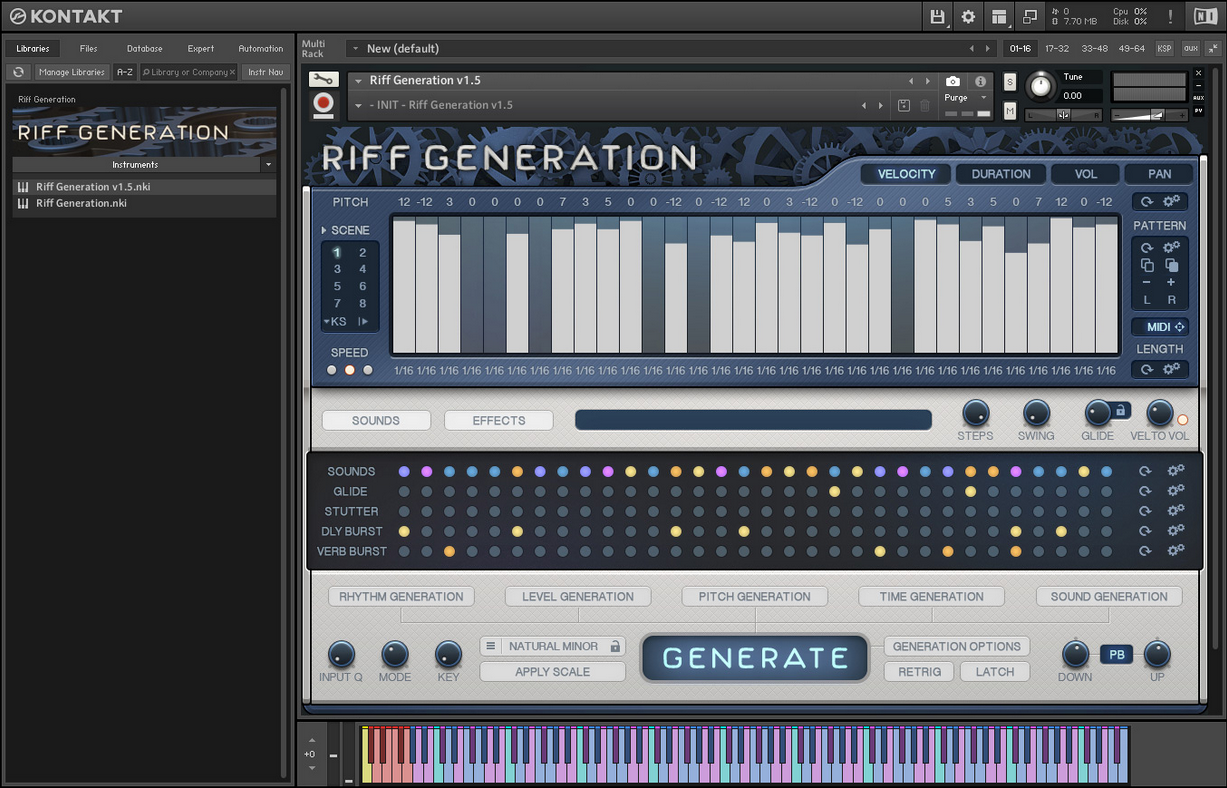Randomize the SOUNDS row refresh icon
This screenshot has height=788, width=1227.
1146,471
